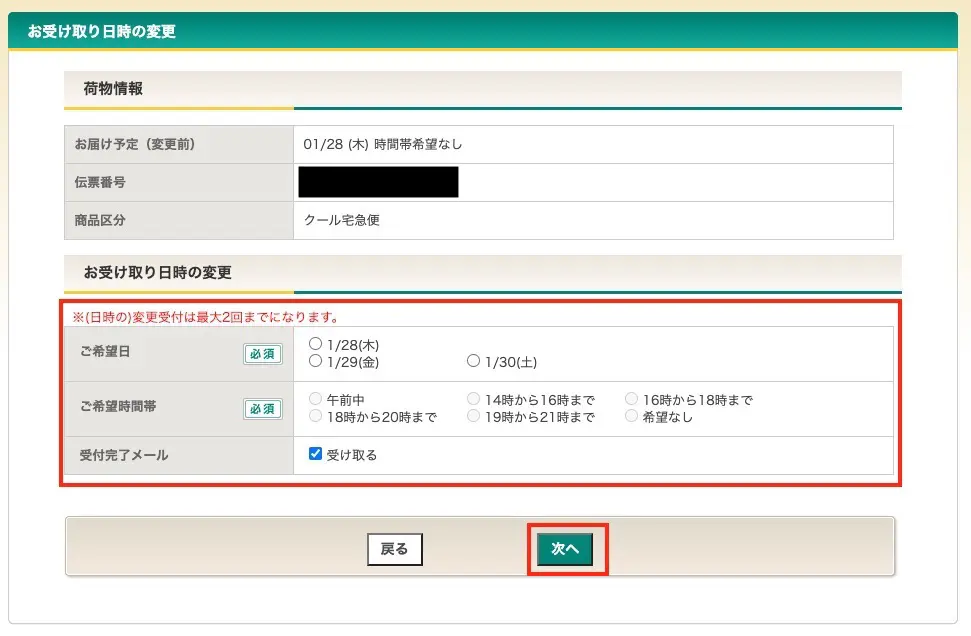Image resolution: width=971 pixels, height=636 pixels.
Task: Choose the 14時から16時まで time slot
Action: [474, 400]
